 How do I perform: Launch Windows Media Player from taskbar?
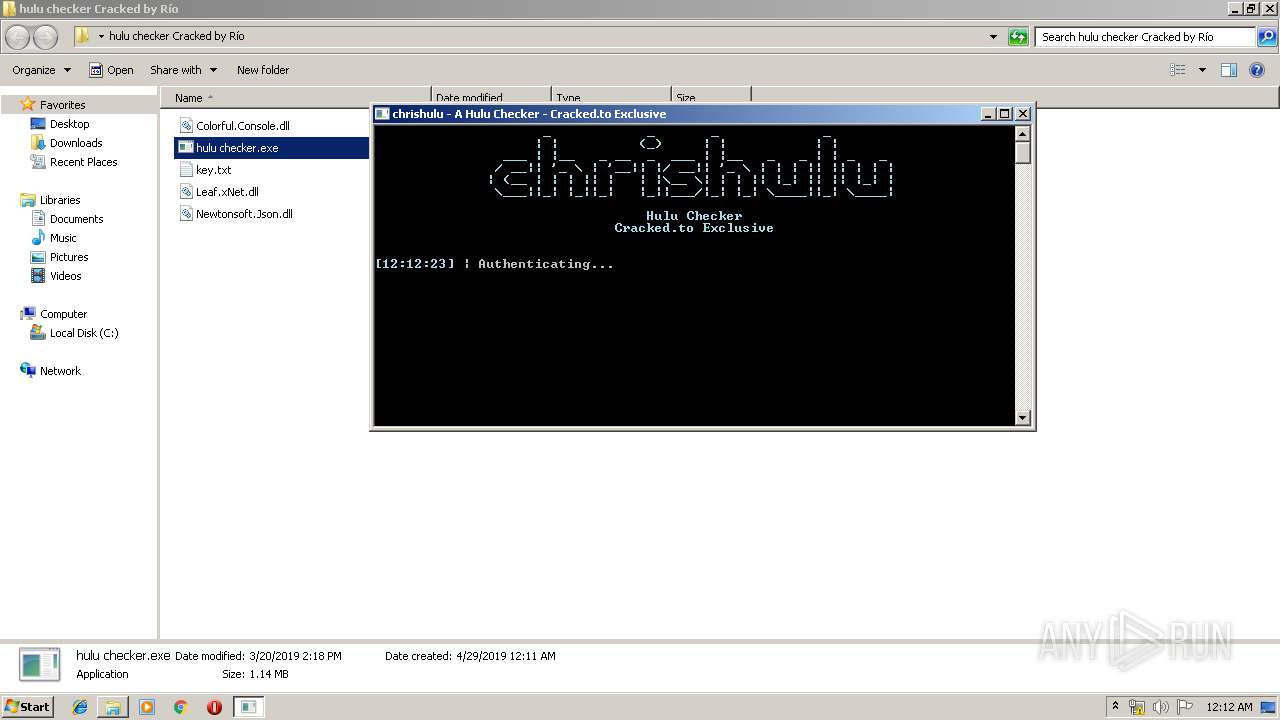147,707
